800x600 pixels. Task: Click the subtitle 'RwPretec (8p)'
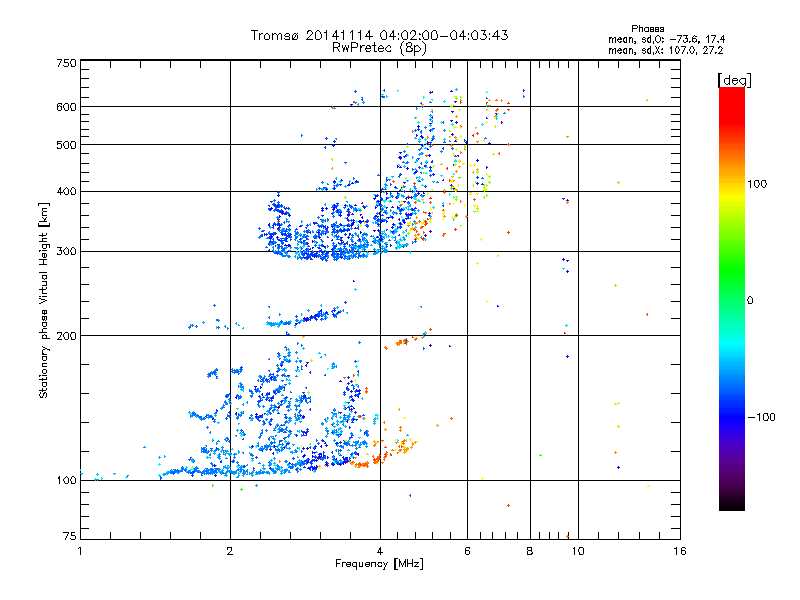pyautogui.click(x=379, y=48)
